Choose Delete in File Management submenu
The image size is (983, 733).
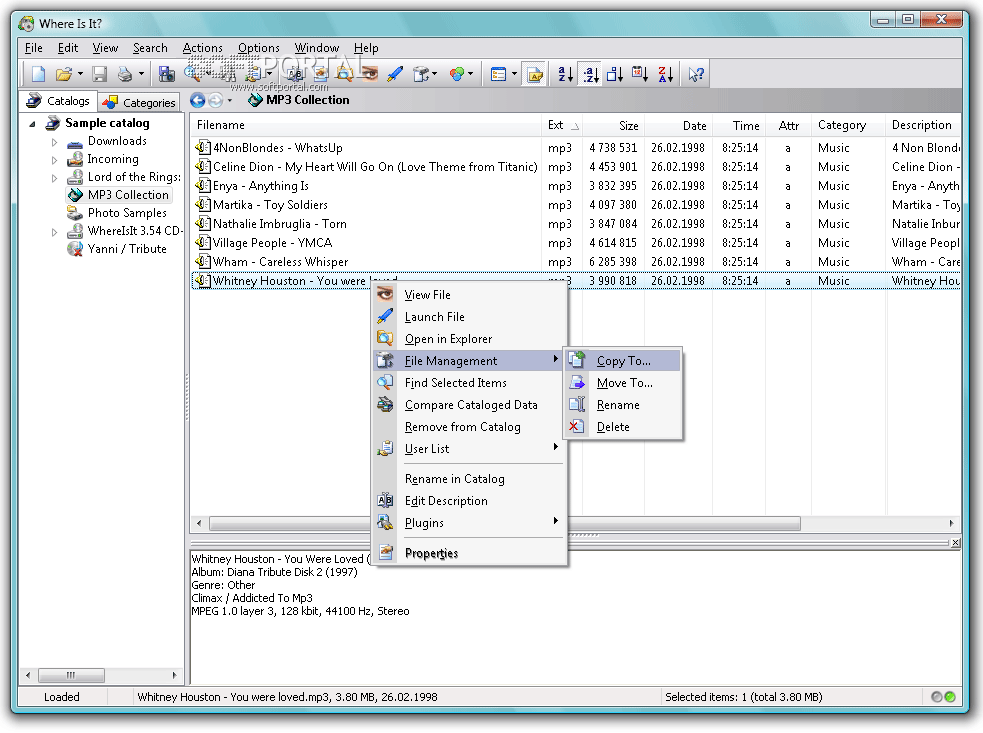[623, 426]
